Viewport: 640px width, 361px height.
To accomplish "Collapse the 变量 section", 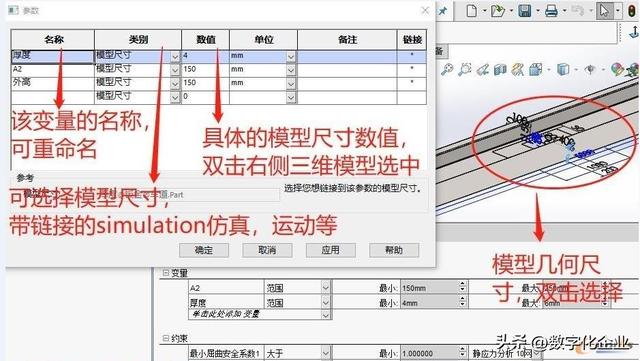I will tap(166, 272).
